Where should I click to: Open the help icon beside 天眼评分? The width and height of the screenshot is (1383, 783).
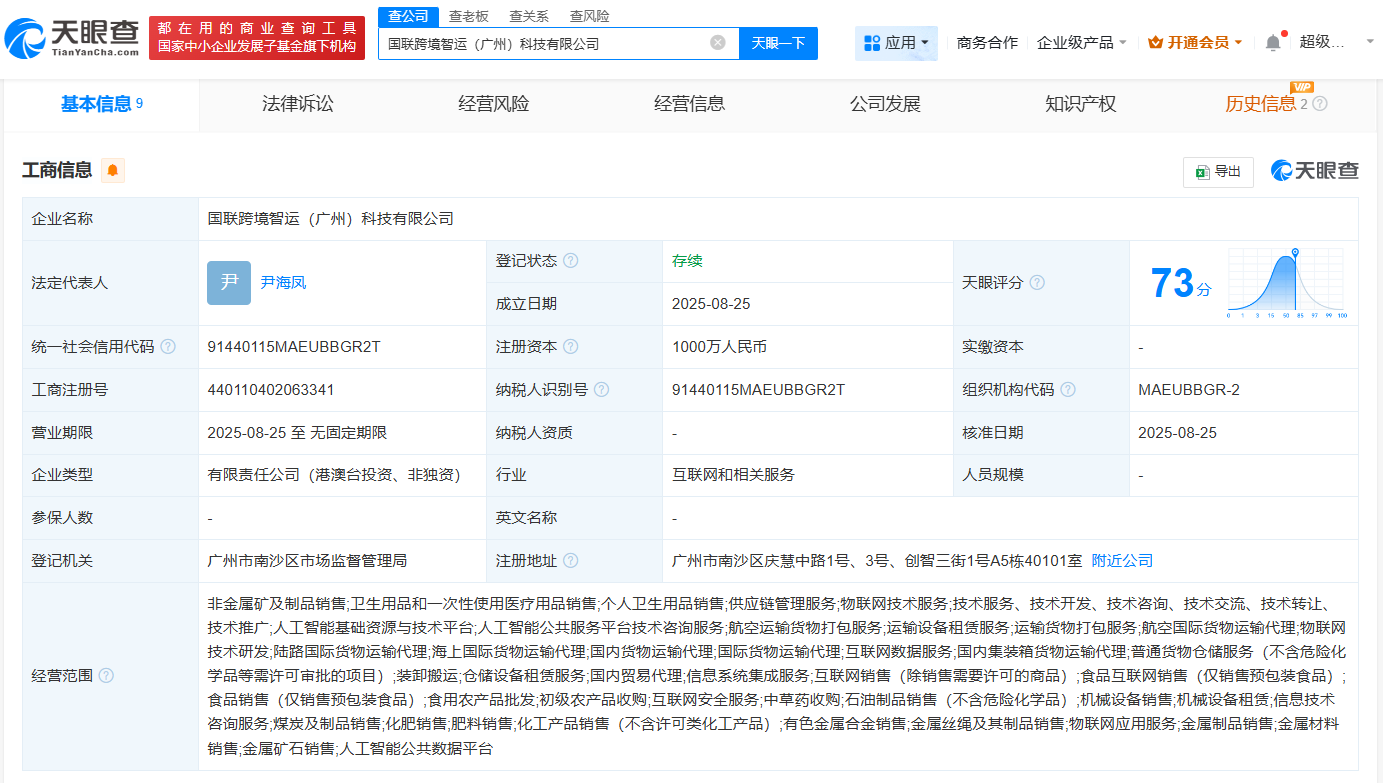1037,282
